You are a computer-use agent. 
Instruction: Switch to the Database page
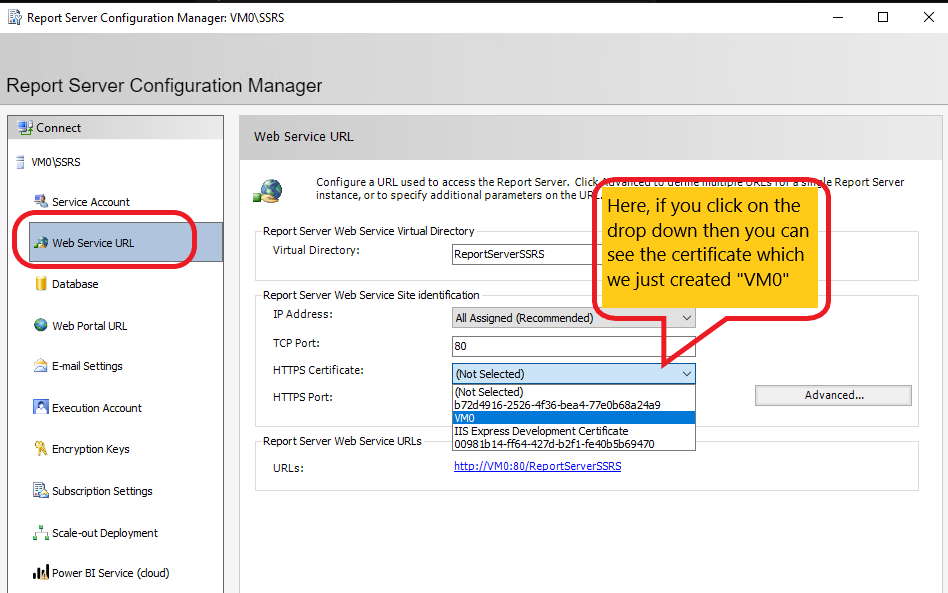coord(75,284)
